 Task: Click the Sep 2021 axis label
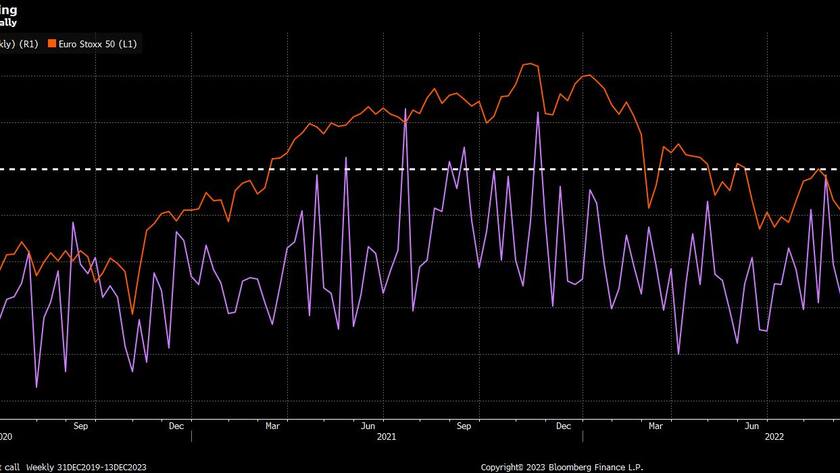463,426
